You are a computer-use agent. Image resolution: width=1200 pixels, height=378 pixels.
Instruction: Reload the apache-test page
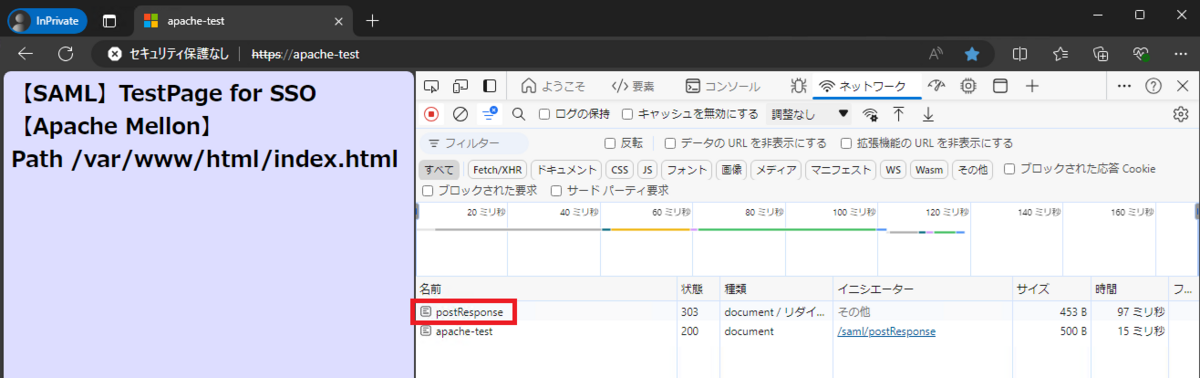65,54
